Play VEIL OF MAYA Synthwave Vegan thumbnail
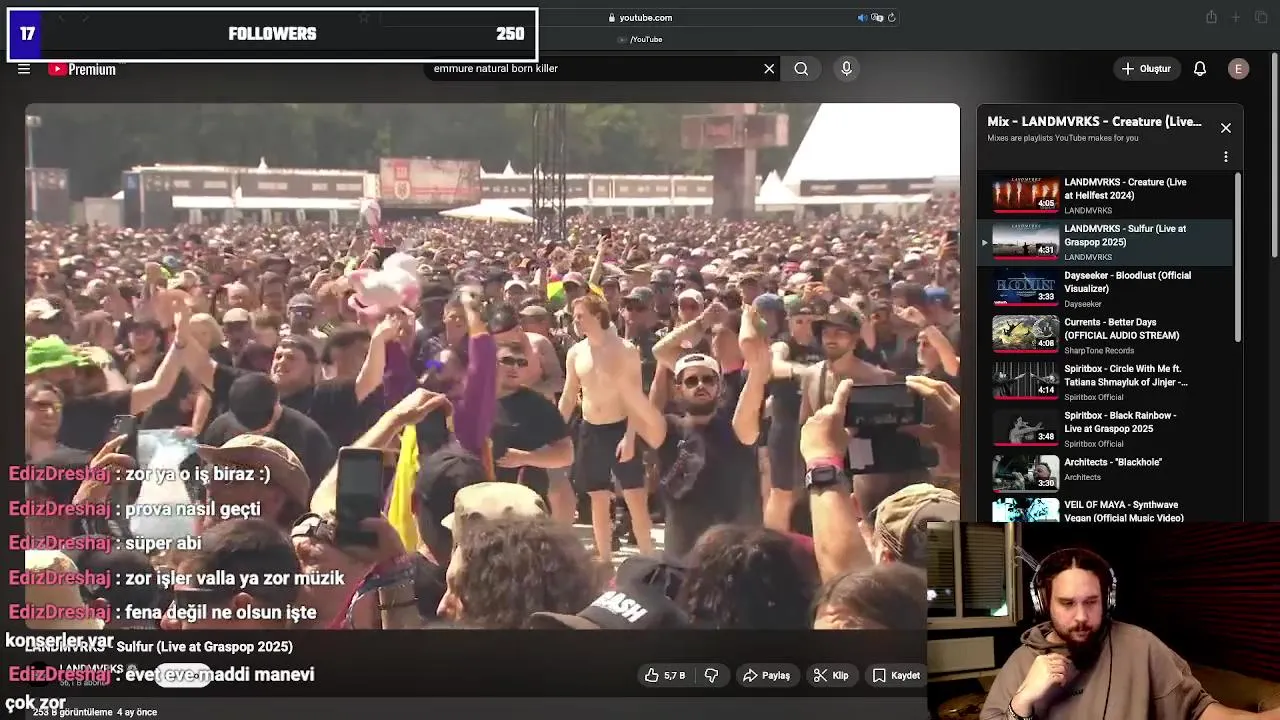 click(1025, 511)
